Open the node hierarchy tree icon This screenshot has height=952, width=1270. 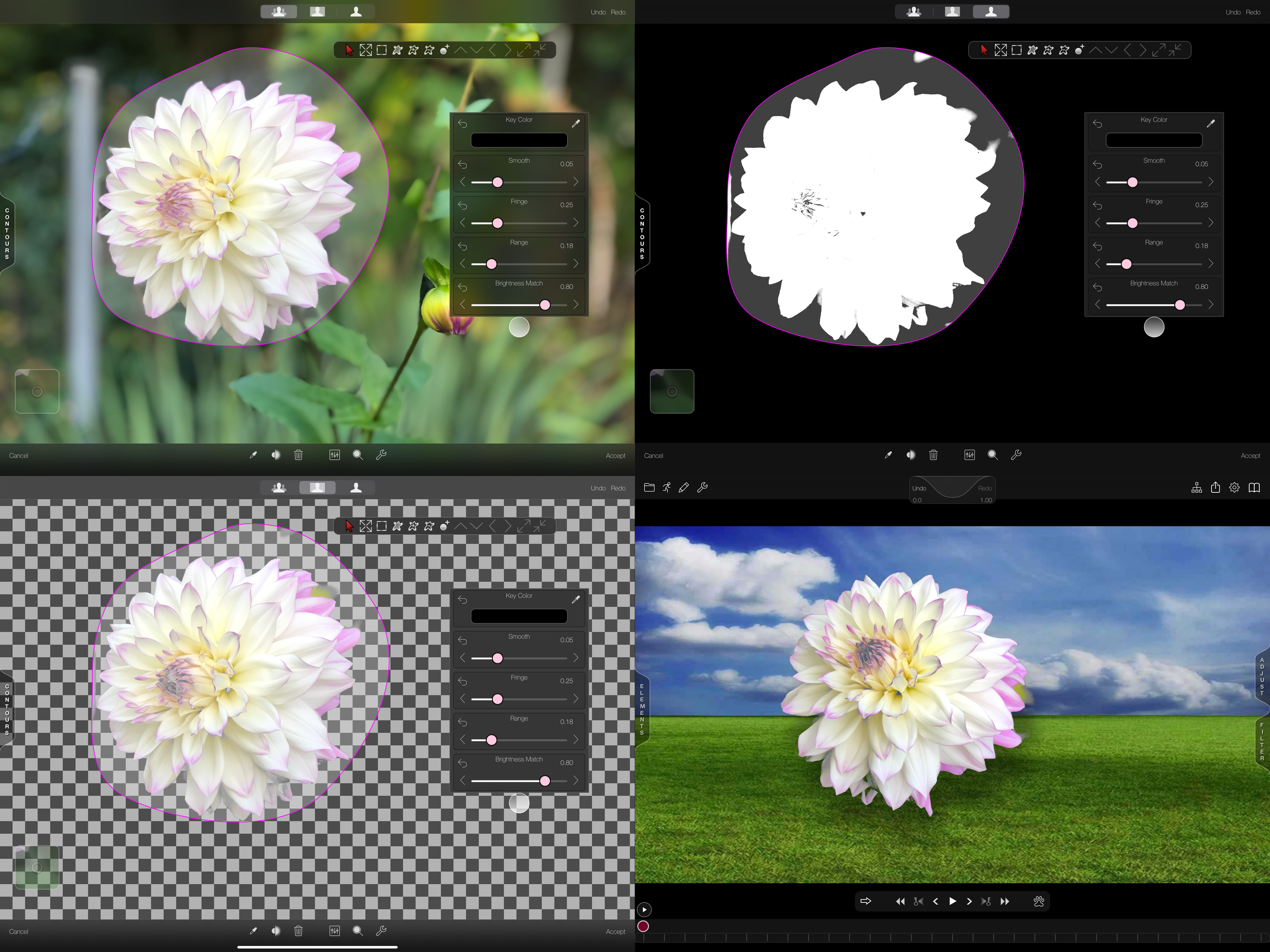1197,488
